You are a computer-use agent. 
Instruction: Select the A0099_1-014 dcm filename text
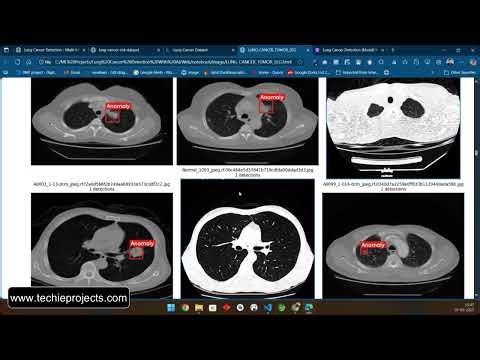393,184
